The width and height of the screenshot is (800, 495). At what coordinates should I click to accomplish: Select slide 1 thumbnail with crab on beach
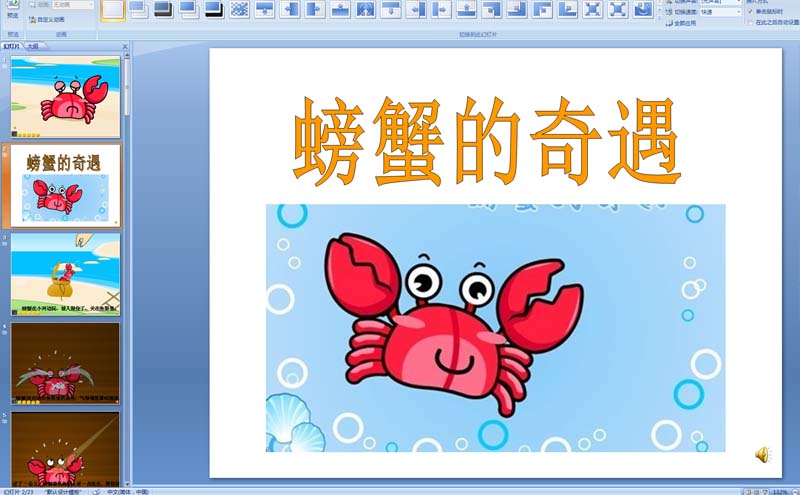[x=65, y=97]
